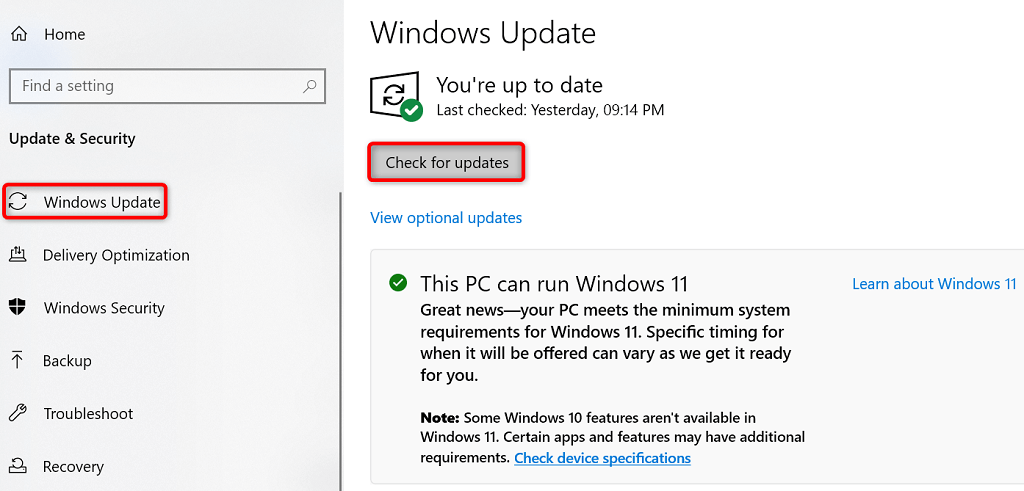This screenshot has height=491, width=1024.
Task: Select Delivery Optimization from the sidebar
Action: click(116, 255)
